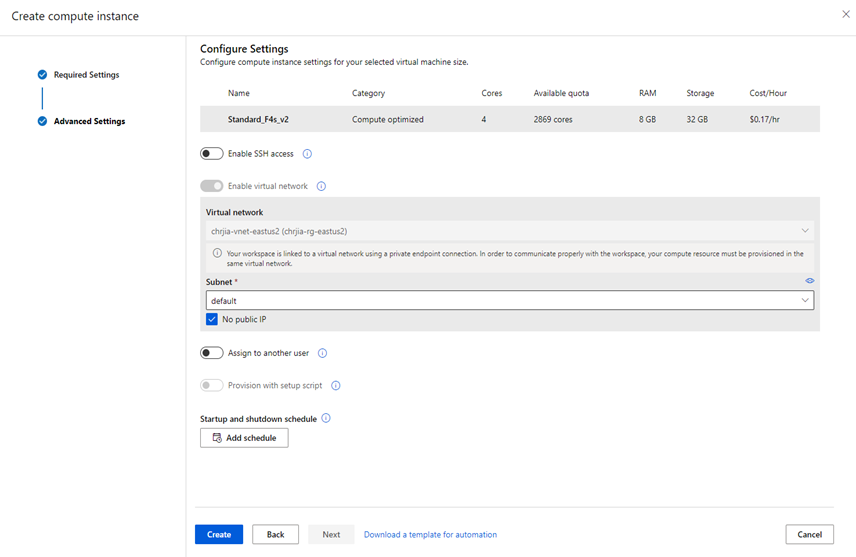856x557 pixels.
Task: Click the Storage column header
Action: pyautogui.click(x=700, y=93)
